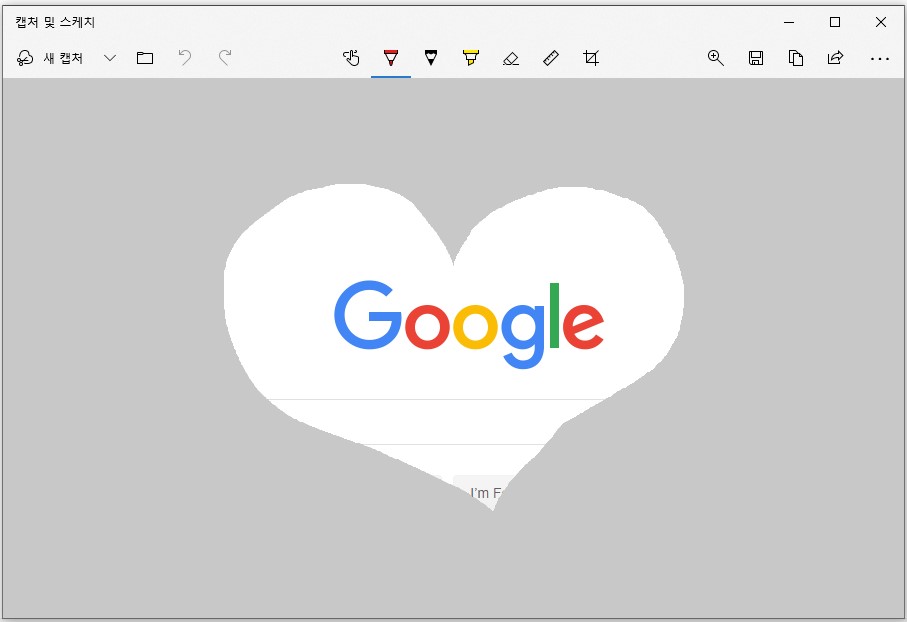Viewport: 907px width, 622px height.
Task: Select the red ballpoint pen tool
Action: 391,58
